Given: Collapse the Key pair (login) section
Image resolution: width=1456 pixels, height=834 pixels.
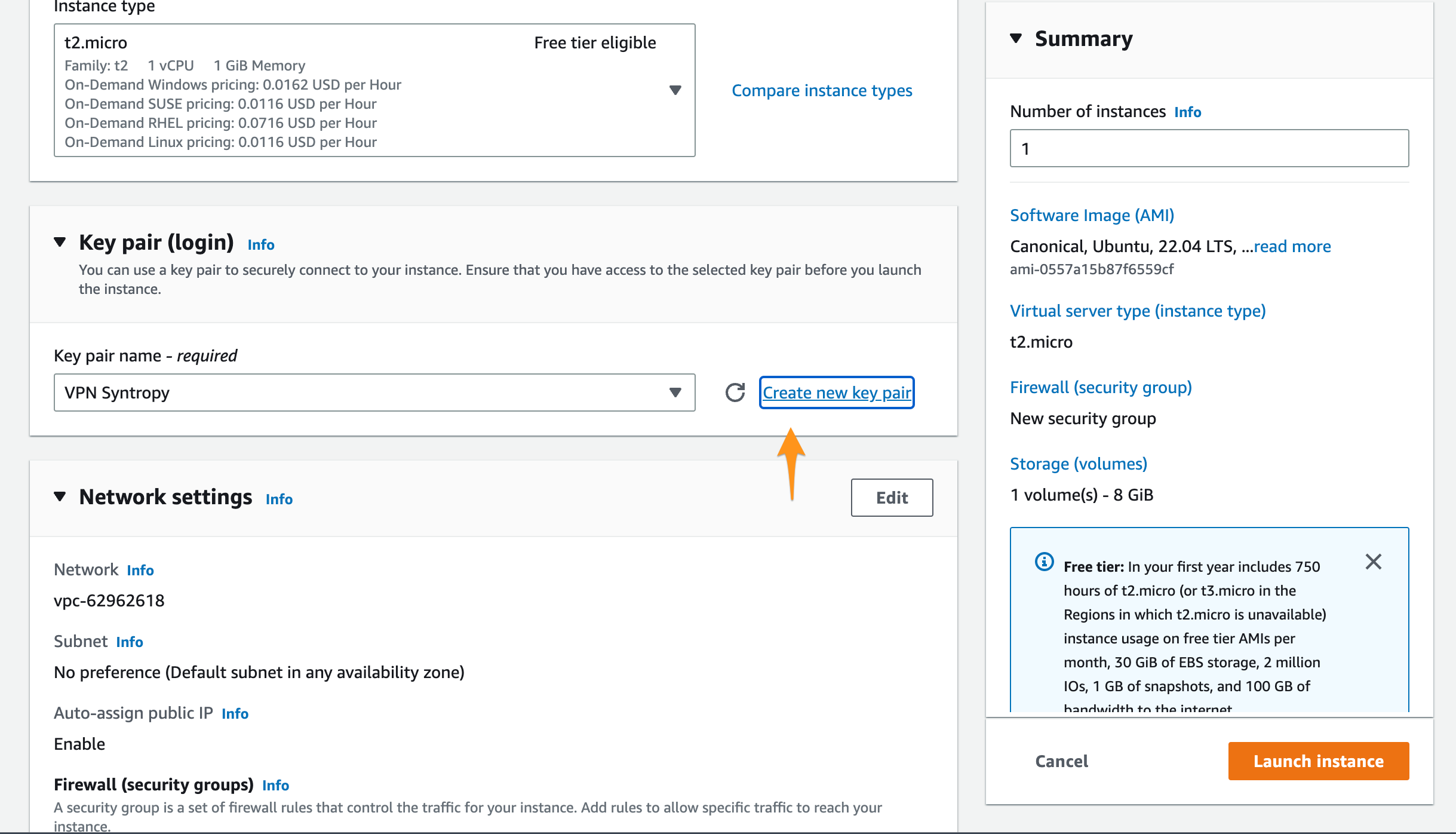Looking at the screenshot, I should click(x=60, y=242).
